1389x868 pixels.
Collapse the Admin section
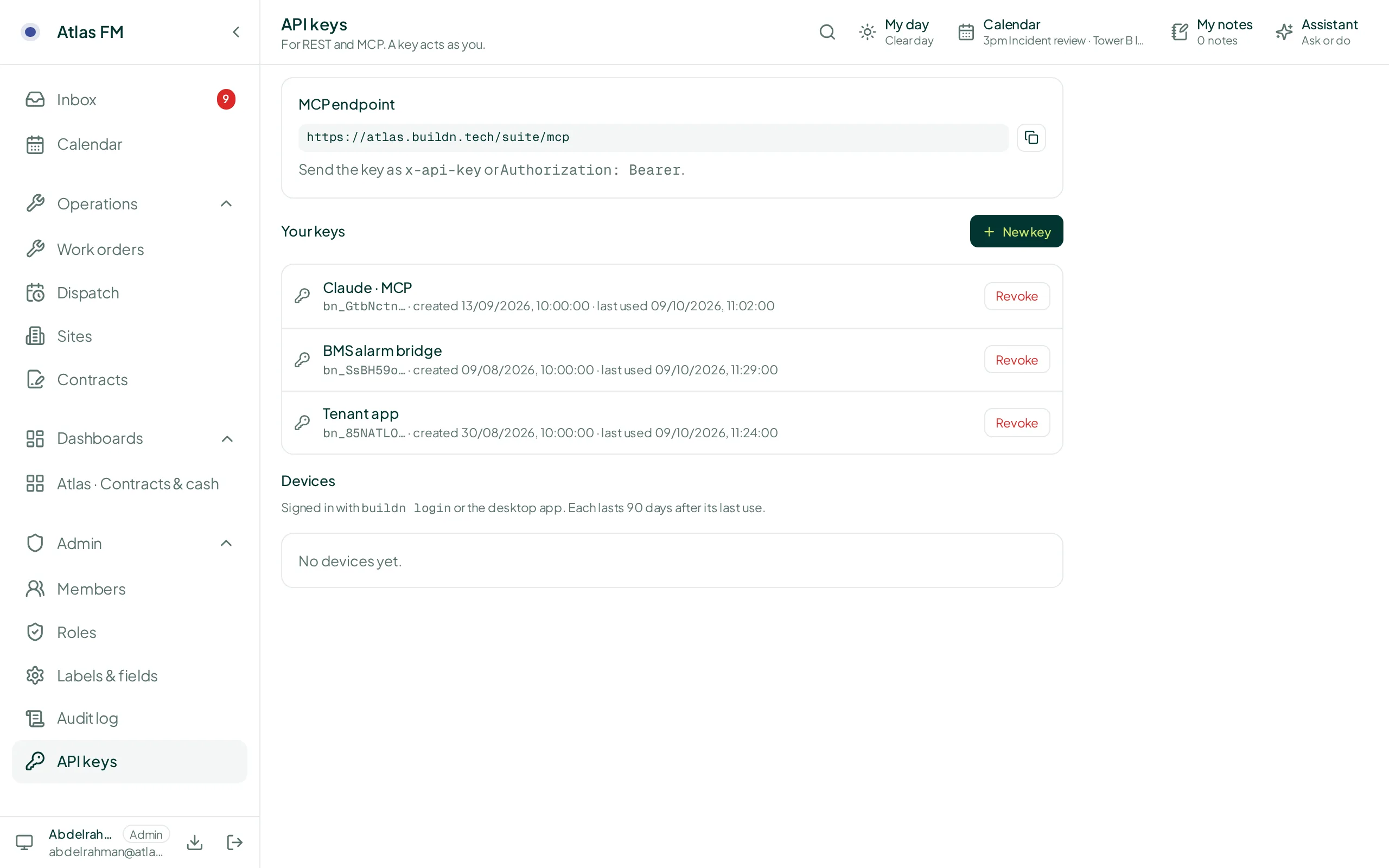click(226, 544)
